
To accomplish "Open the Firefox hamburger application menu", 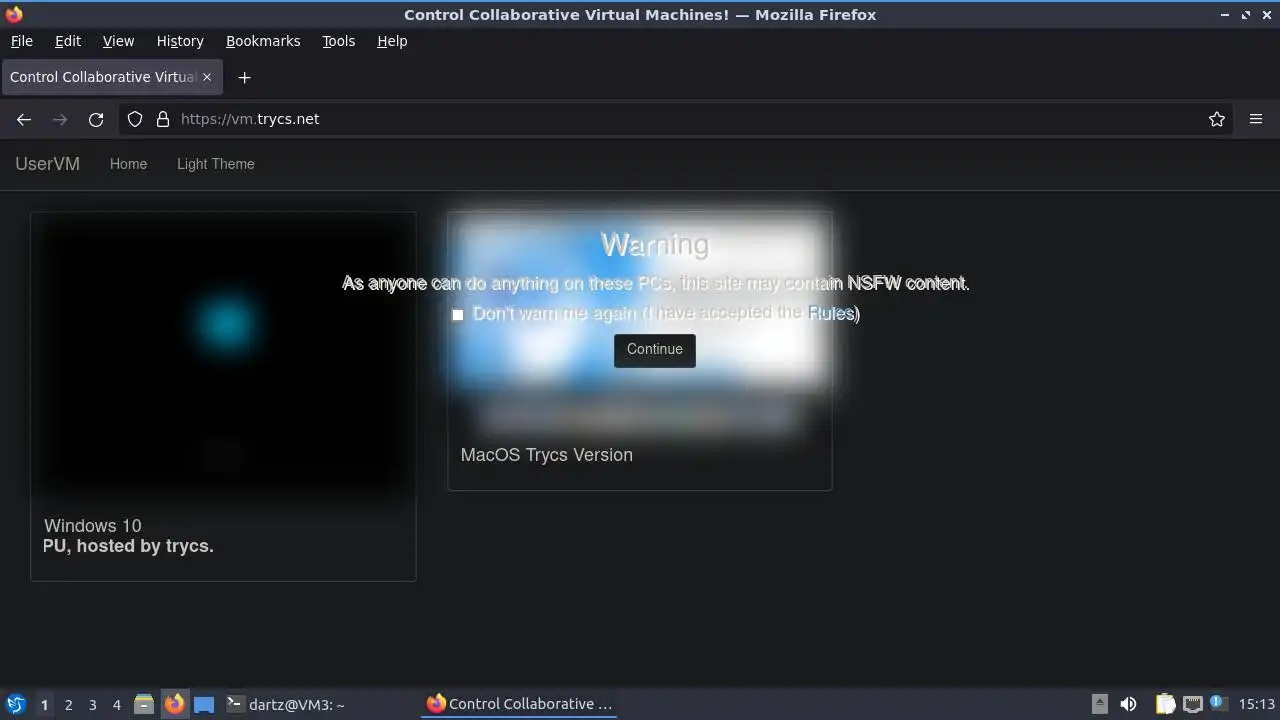I will point(1256,119).
